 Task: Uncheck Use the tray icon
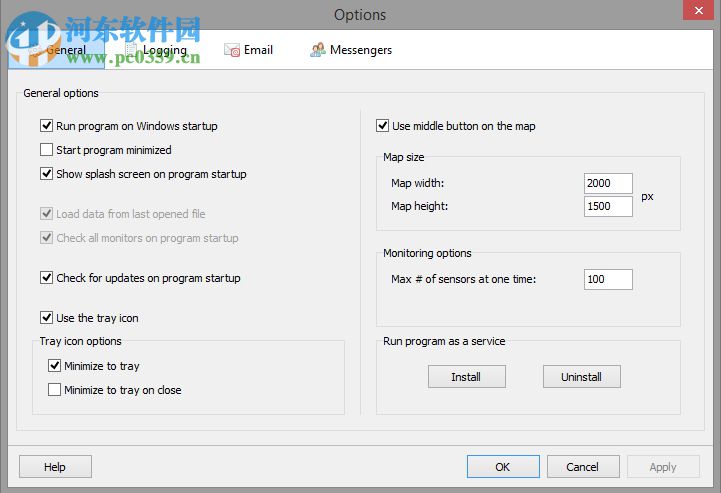click(x=46, y=317)
